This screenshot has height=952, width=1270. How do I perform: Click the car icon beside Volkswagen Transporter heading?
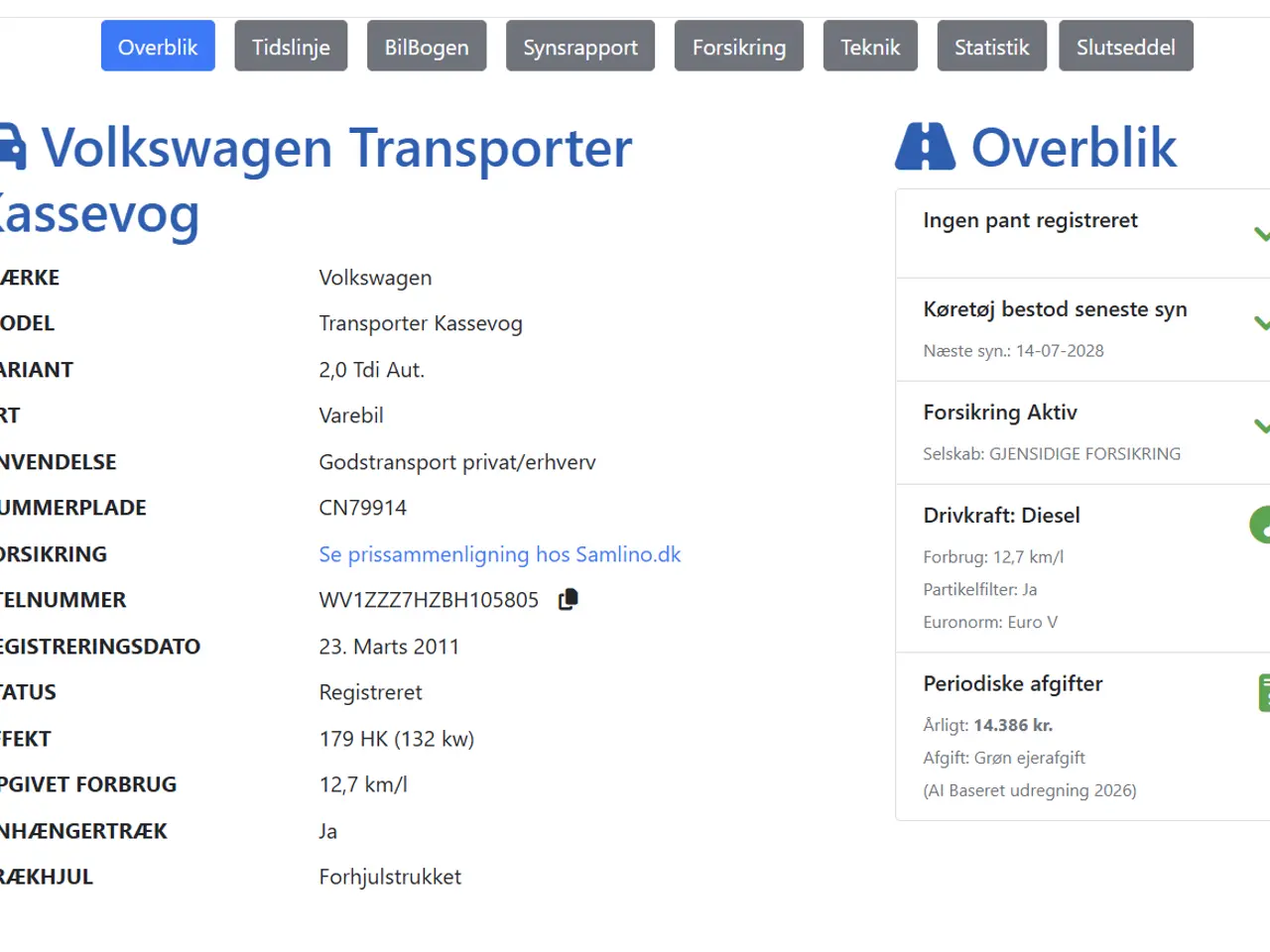point(13,147)
